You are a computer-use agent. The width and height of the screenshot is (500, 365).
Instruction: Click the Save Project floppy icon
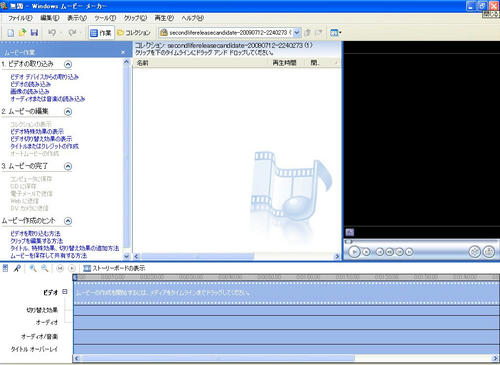(x=34, y=33)
